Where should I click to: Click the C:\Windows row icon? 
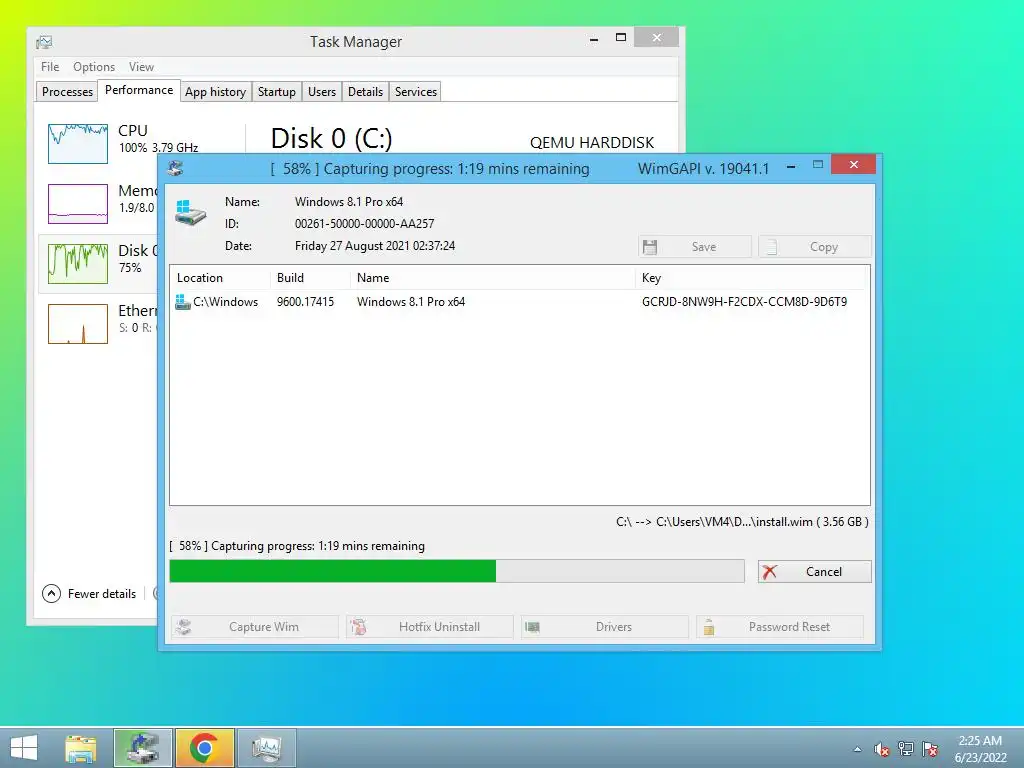point(182,302)
